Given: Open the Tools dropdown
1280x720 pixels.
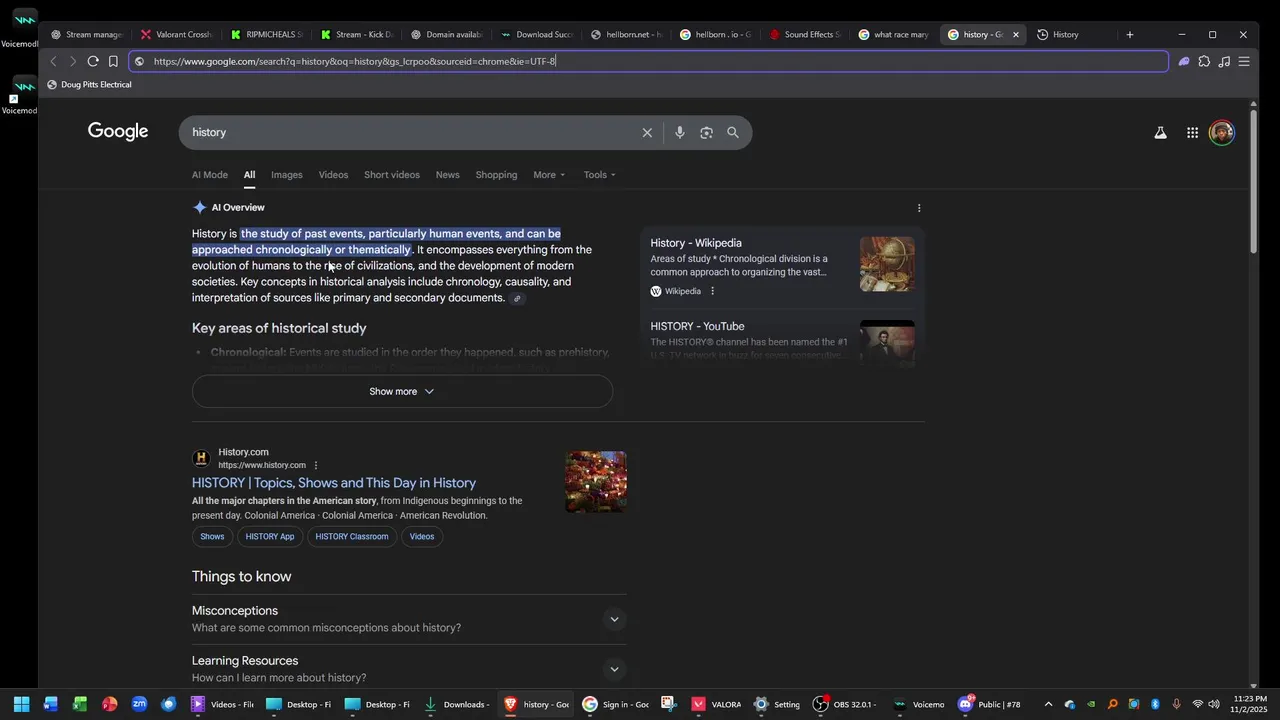Looking at the screenshot, I should click(x=600, y=175).
